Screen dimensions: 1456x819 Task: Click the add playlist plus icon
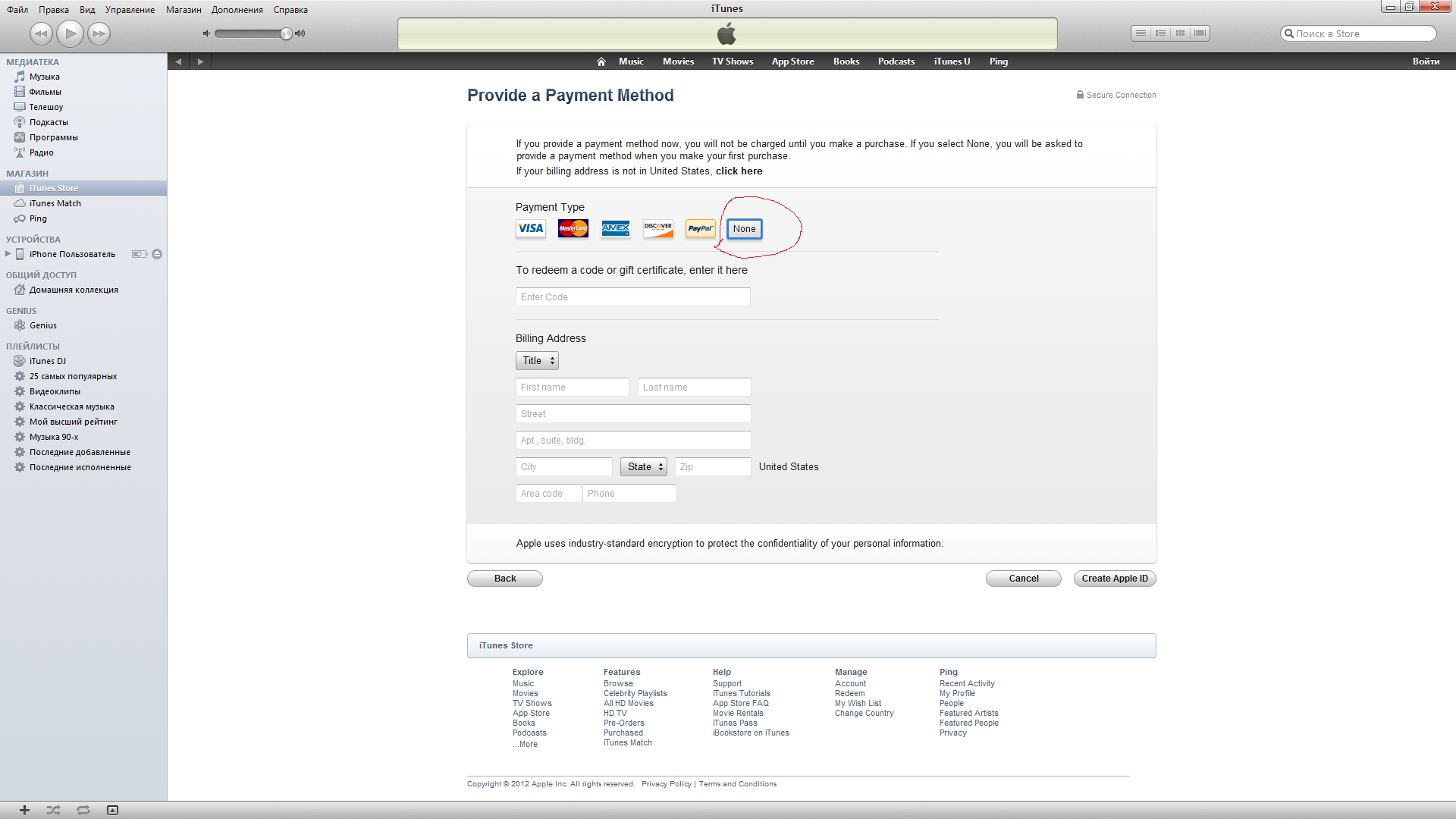(x=24, y=810)
